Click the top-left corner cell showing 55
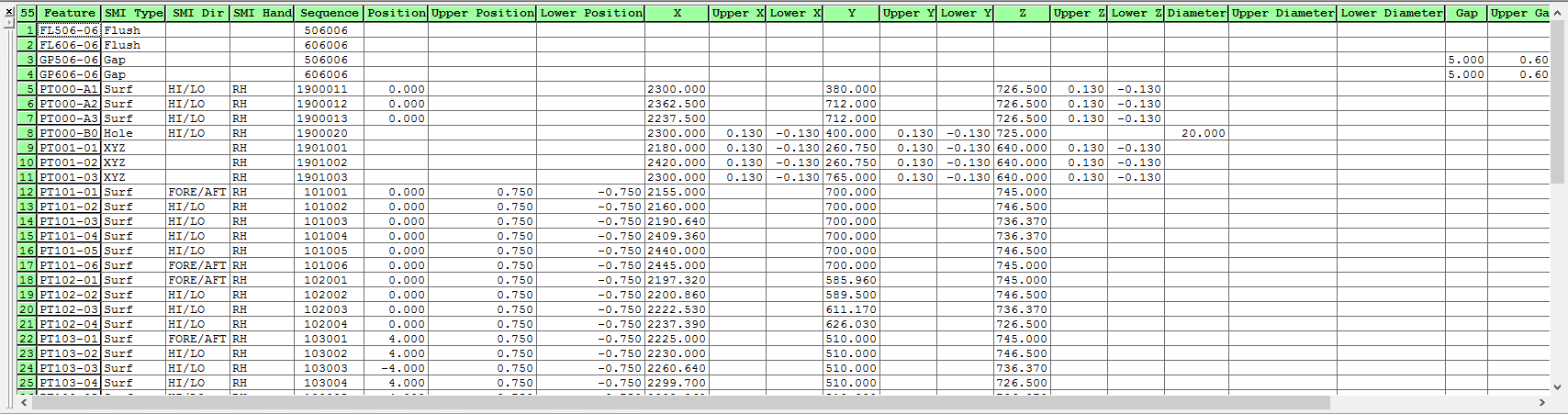This screenshot has height=414, width=1568. (x=28, y=13)
